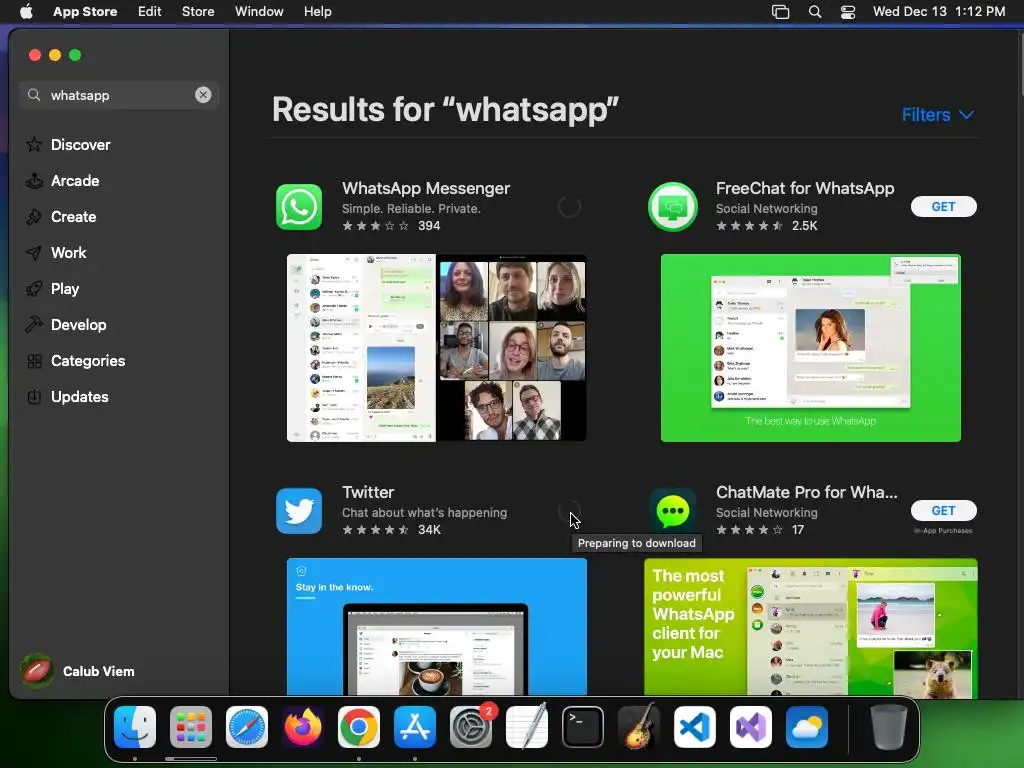Click Stage Manager icon in menu bar

tap(780, 11)
